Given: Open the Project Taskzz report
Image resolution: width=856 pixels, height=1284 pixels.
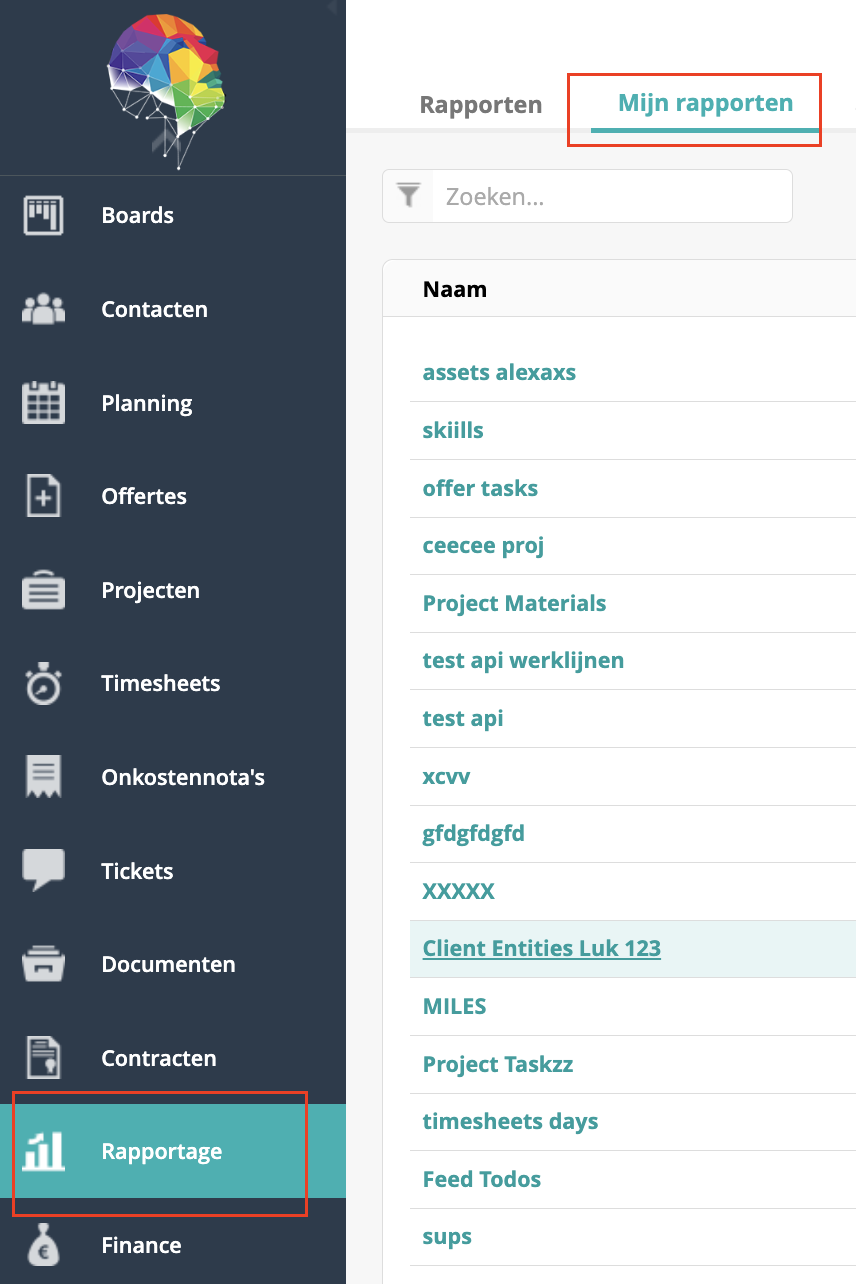Looking at the screenshot, I should pos(498,1064).
